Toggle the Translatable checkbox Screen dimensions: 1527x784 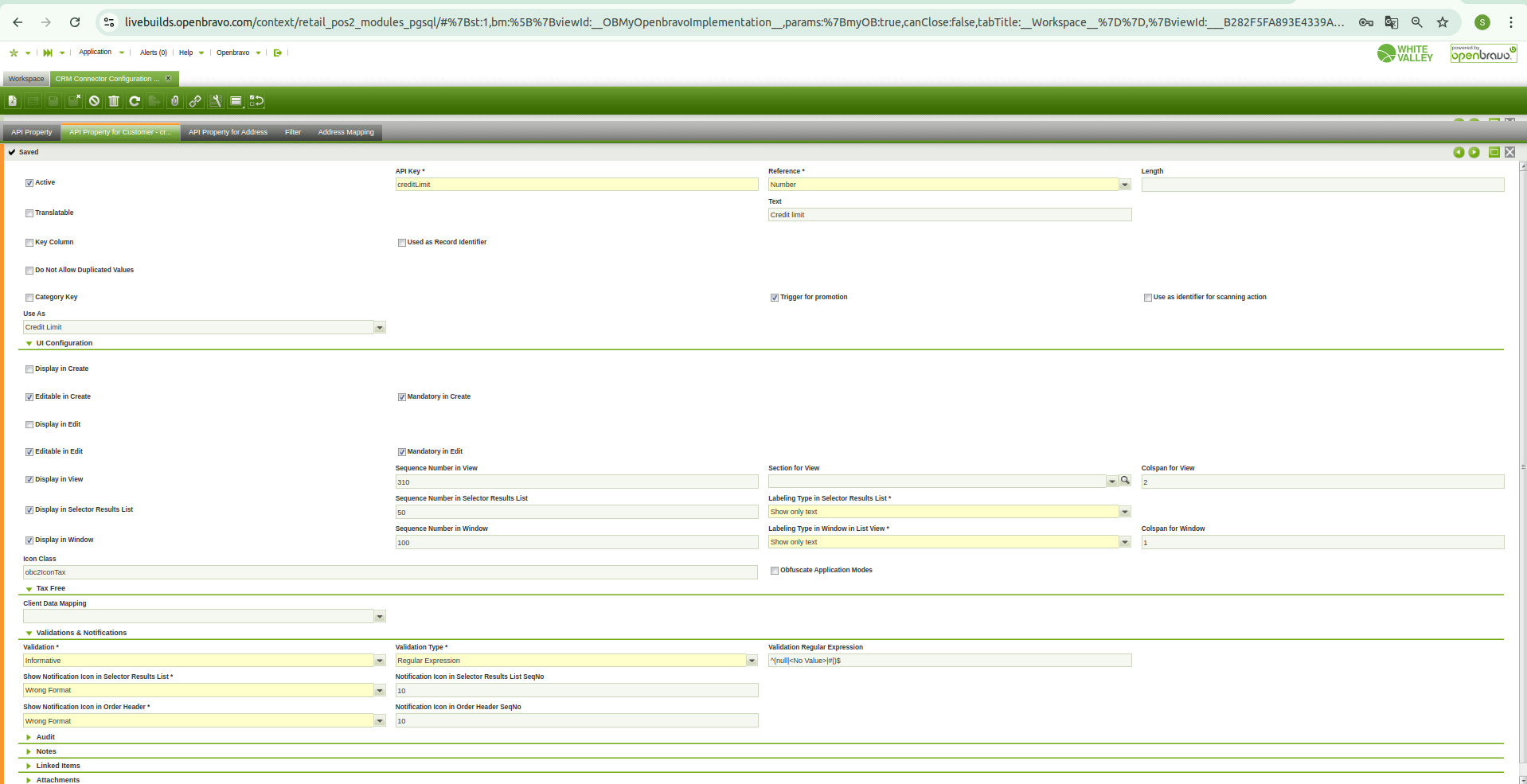coord(29,213)
